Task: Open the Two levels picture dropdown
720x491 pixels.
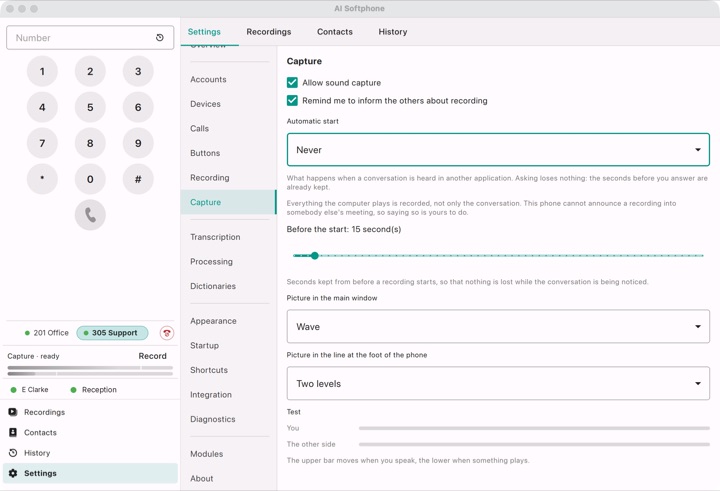Action: click(498, 384)
